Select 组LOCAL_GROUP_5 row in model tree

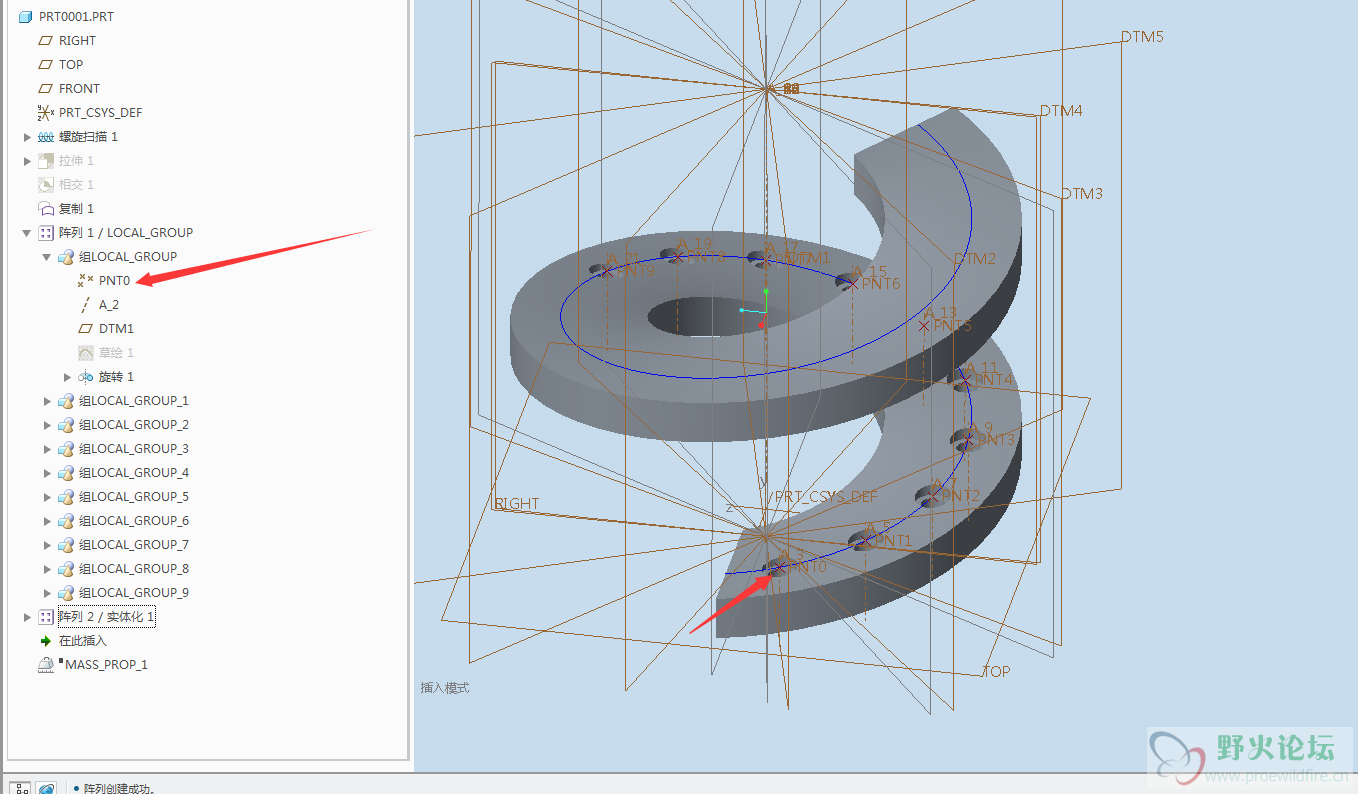click(123, 497)
